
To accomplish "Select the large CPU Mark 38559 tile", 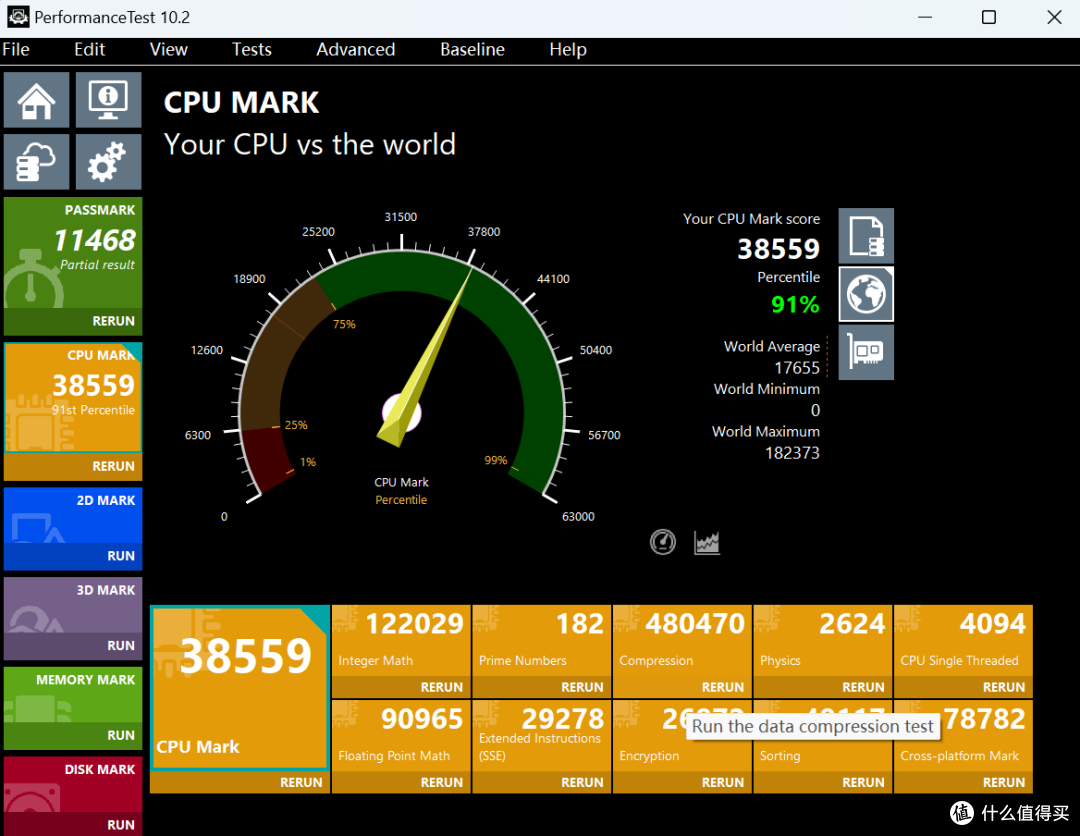I will click(x=240, y=688).
